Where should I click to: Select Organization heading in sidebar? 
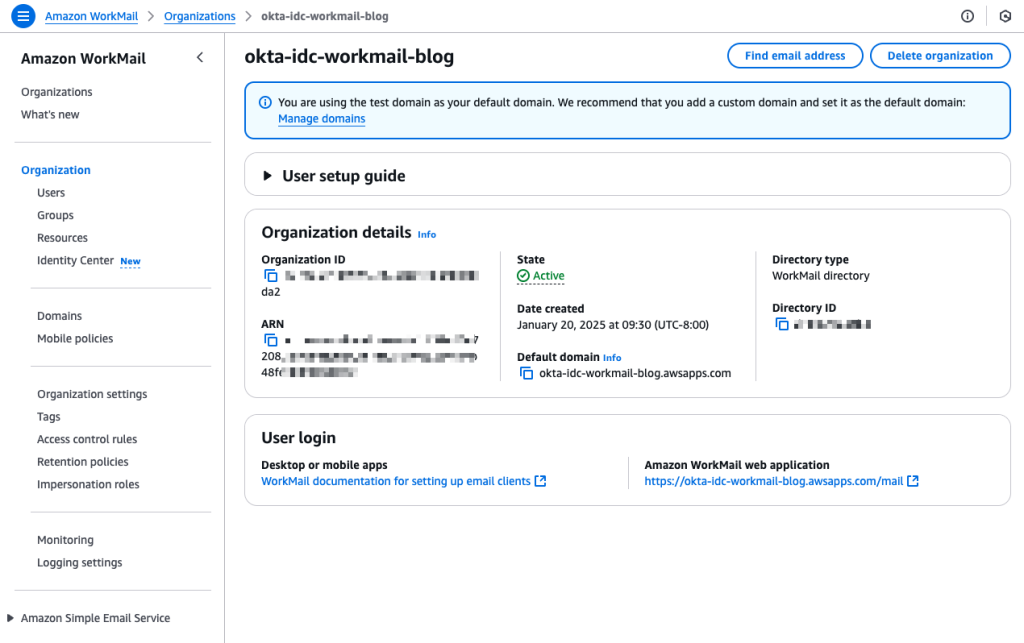56,170
